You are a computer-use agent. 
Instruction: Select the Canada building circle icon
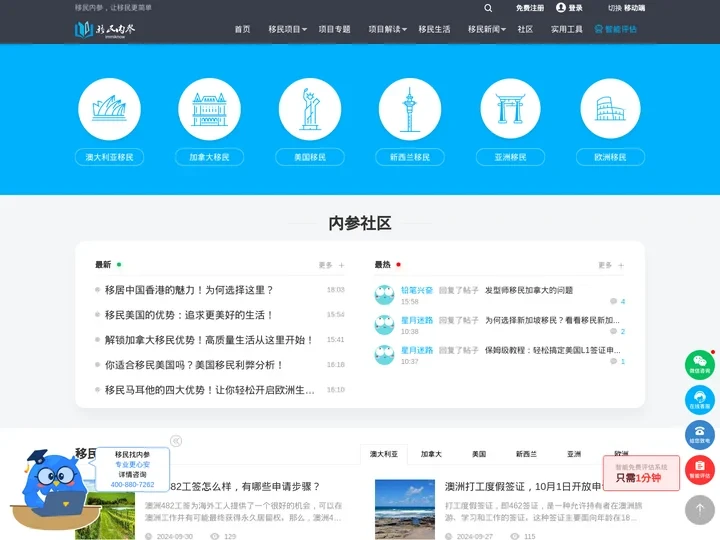(209, 109)
